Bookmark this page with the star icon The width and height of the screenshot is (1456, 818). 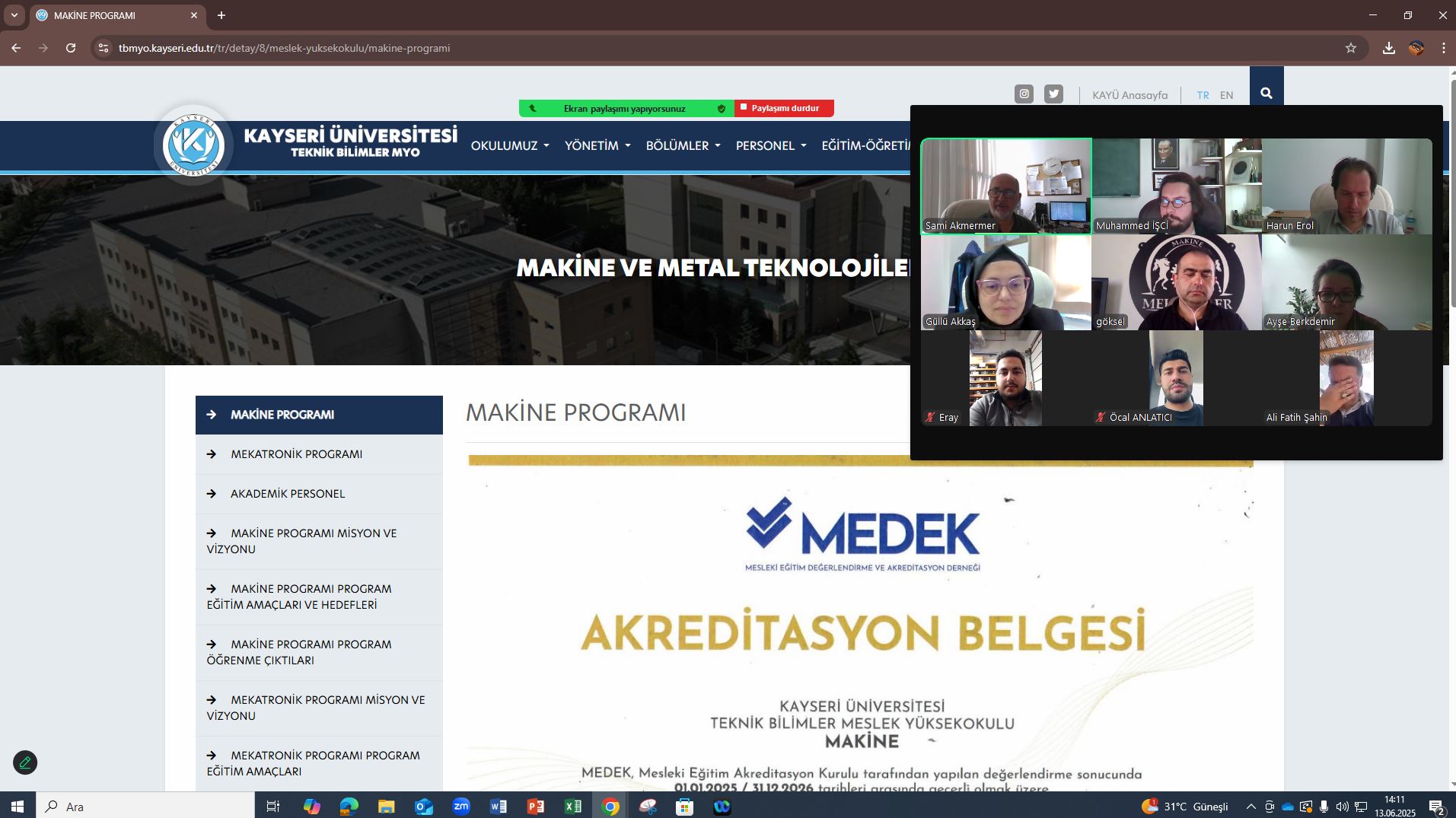(1351, 48)
